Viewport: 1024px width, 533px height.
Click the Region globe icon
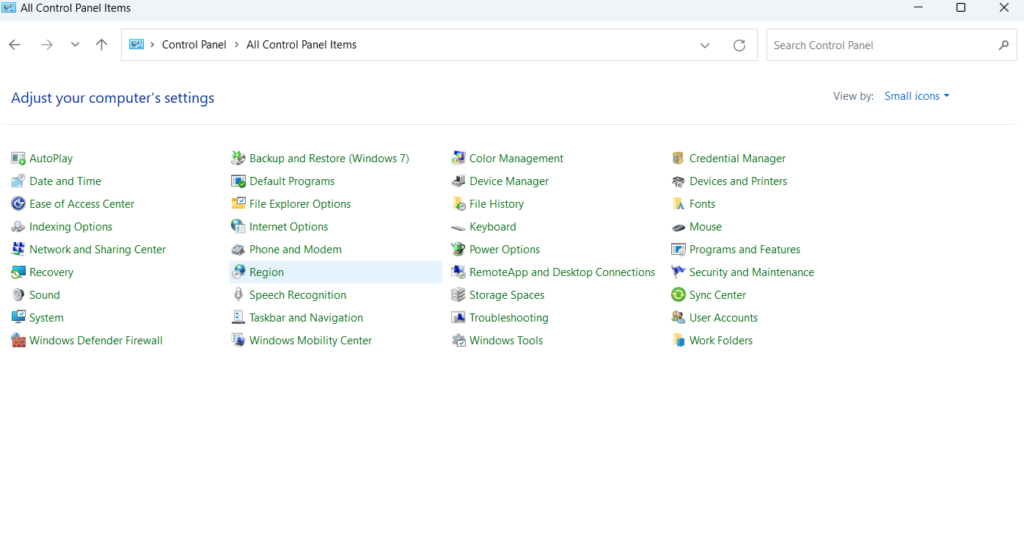pos(238,272)
